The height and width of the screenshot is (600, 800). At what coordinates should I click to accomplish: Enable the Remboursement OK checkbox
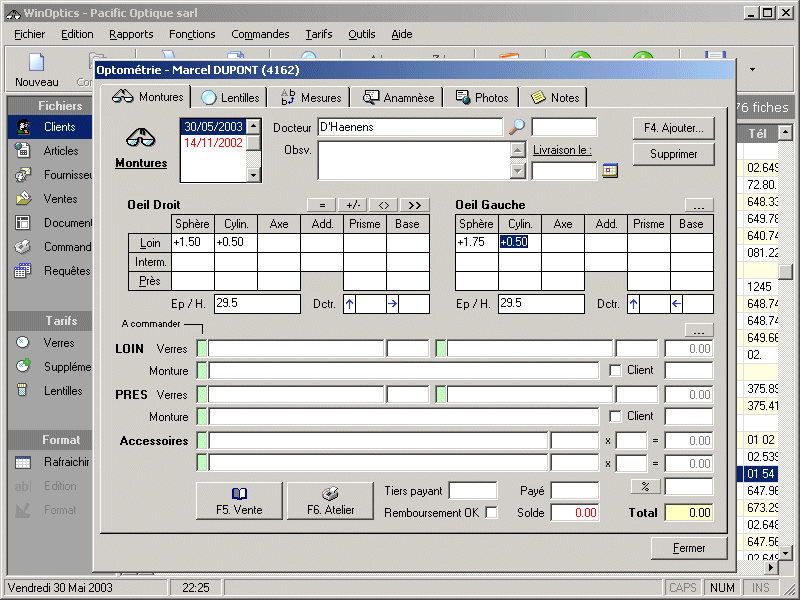[491, 513]
